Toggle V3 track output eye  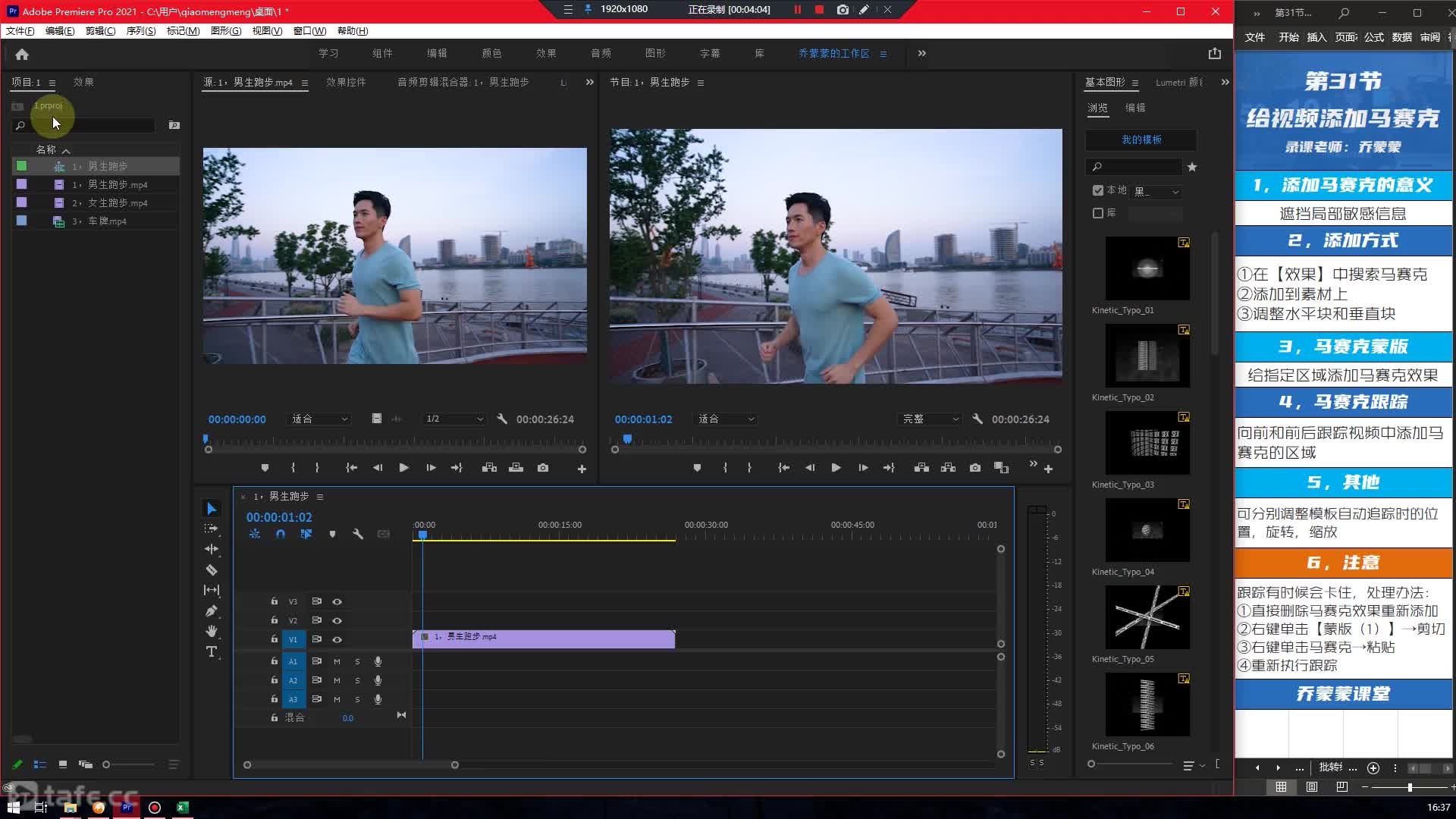coord(337,601)
